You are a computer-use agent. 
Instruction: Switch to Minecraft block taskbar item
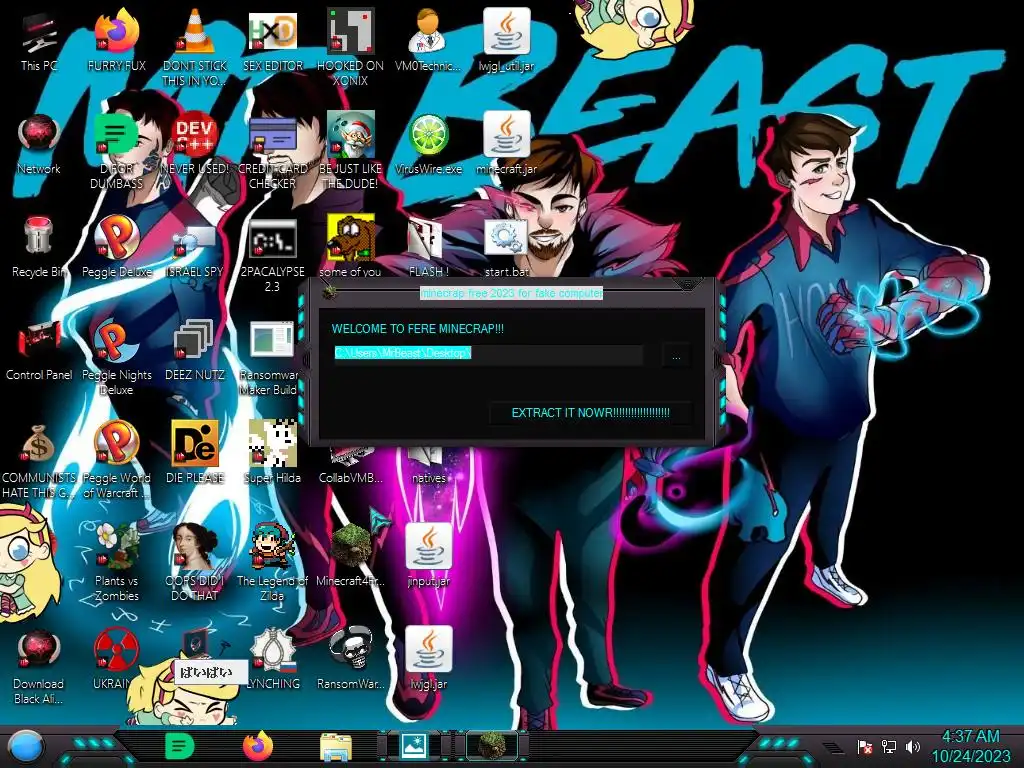coord(492,746)
